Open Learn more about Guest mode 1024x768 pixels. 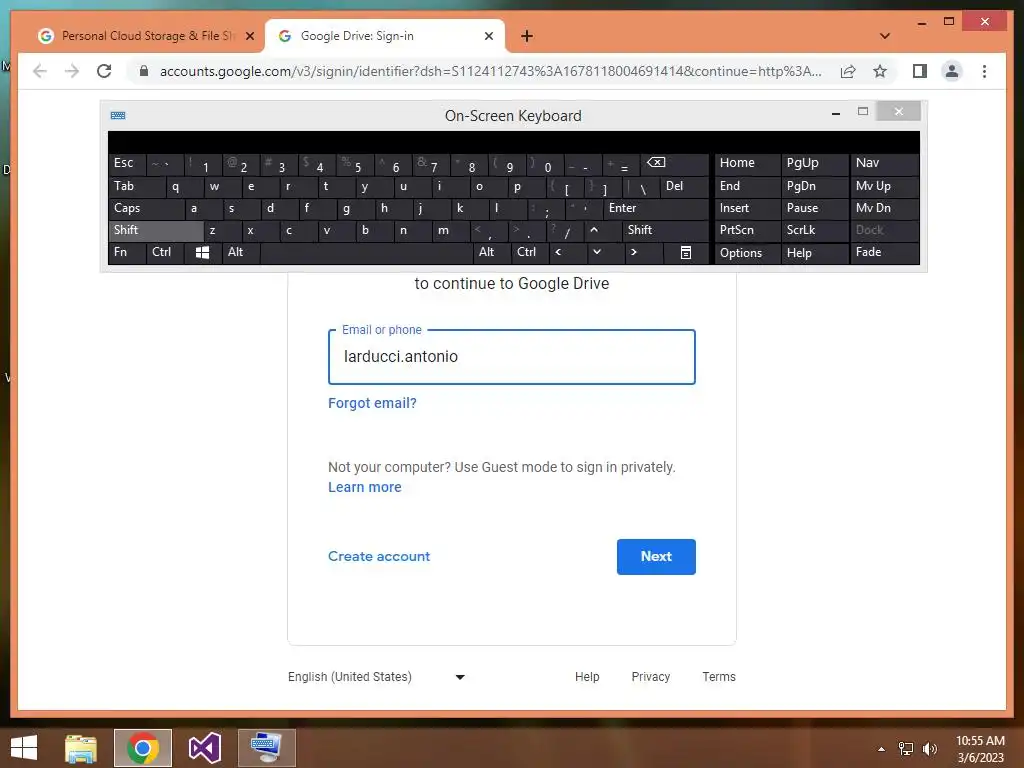364,487
